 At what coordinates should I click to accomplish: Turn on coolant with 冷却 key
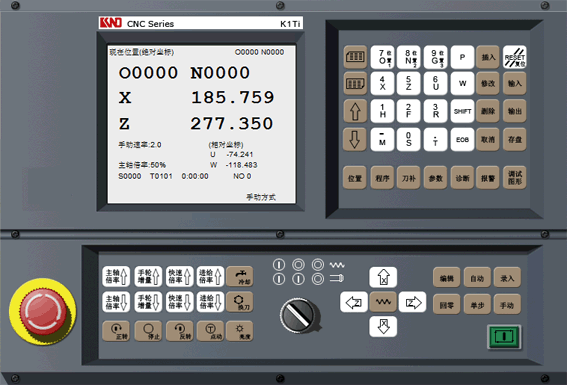pyautogui.click(x=239, y=277)
